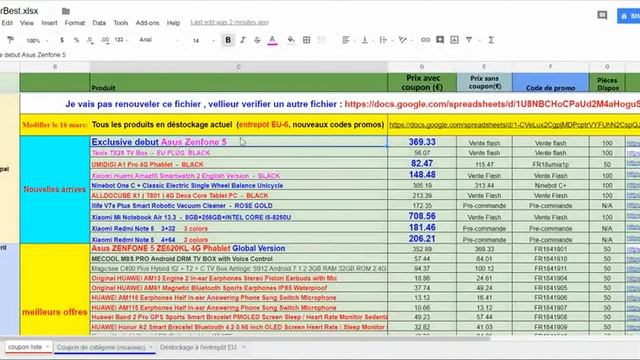The height and width of the screenshot is (360, 640).
Task: Select UMIDIGI A1 Pro 4G Phablet cell
Action: 239,164
